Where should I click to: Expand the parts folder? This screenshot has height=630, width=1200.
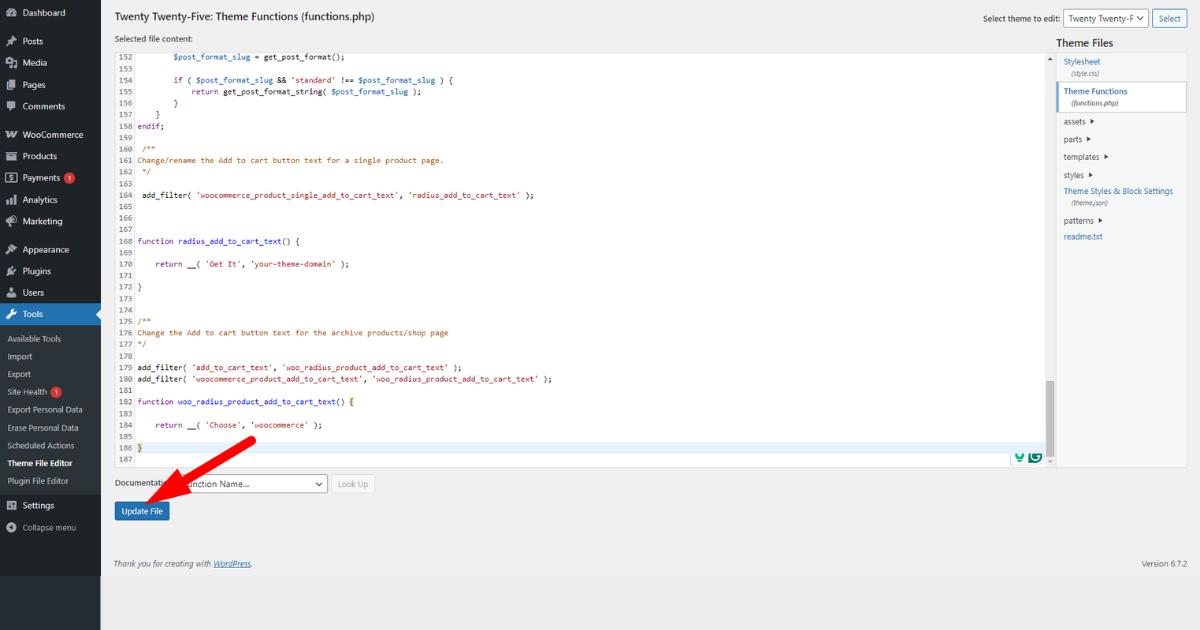pyautogui.click(x=1077, y=139)
